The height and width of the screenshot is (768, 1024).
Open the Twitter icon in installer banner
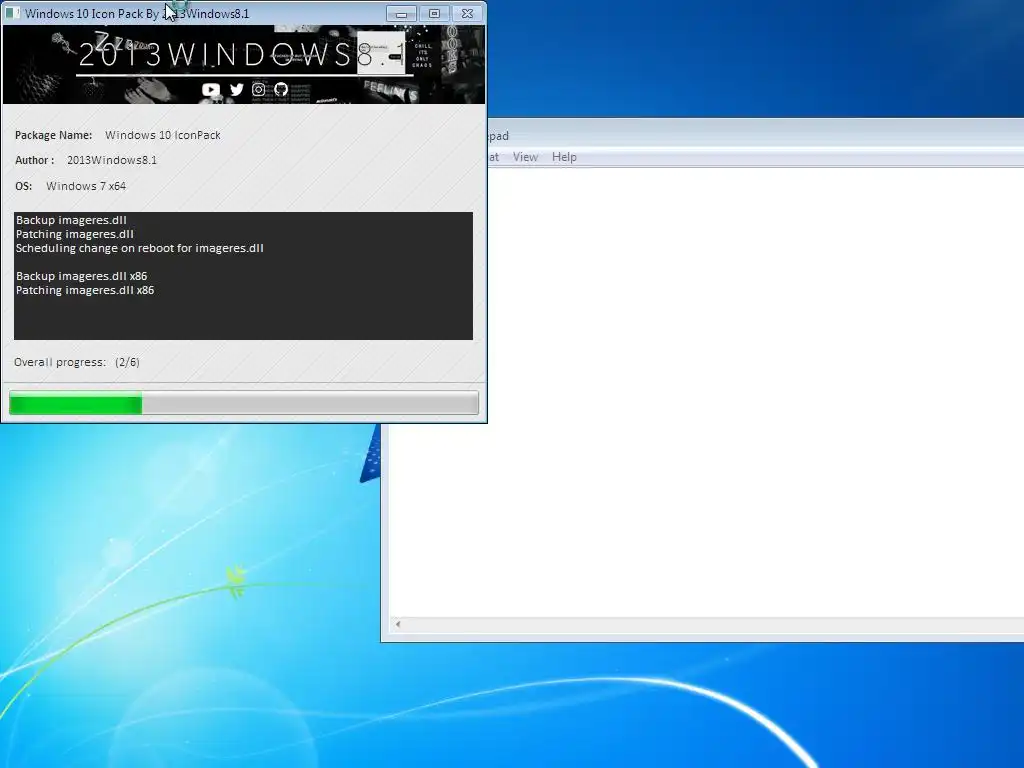point(236,89)
